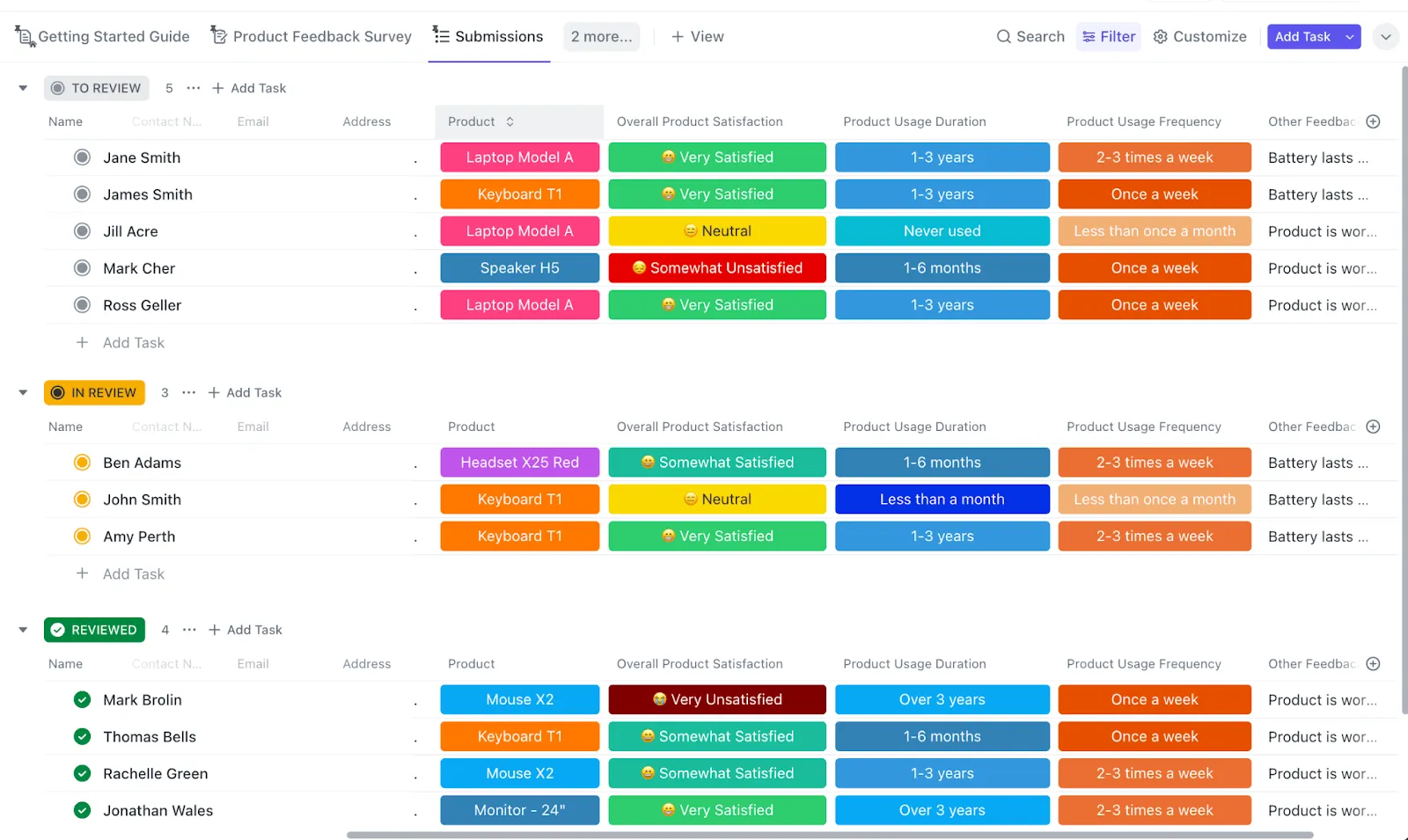Click Mark Cher's Speaker H5 tag
Image resolution: width=1408 pixels, height=840 pixels.
pyautogui.click(x=520, y=268)
